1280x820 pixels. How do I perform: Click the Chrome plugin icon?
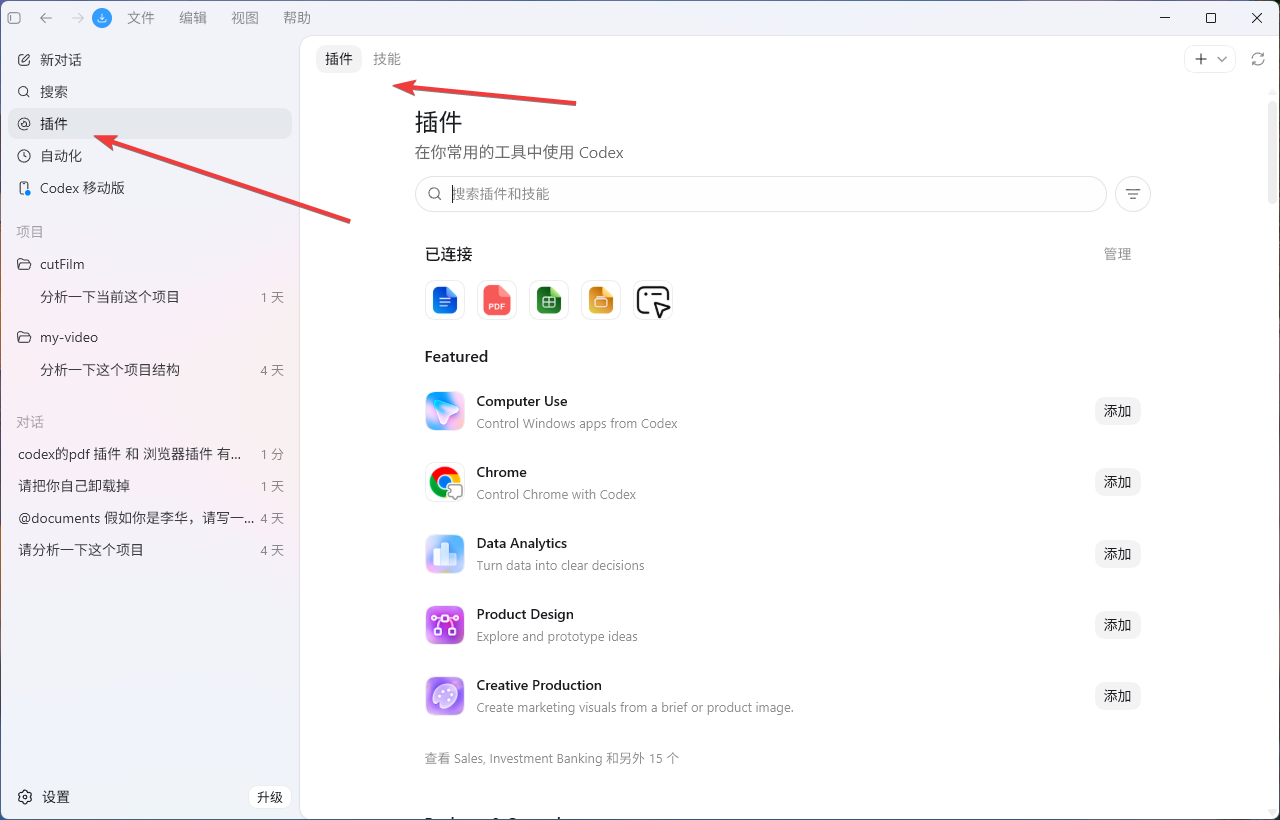click(445, 482)
